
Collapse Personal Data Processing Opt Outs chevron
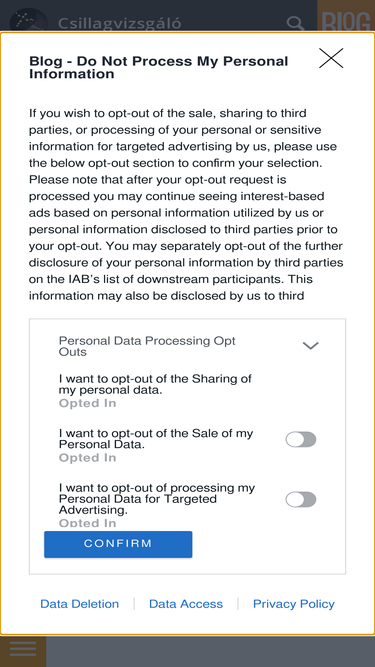click(310, 345)
